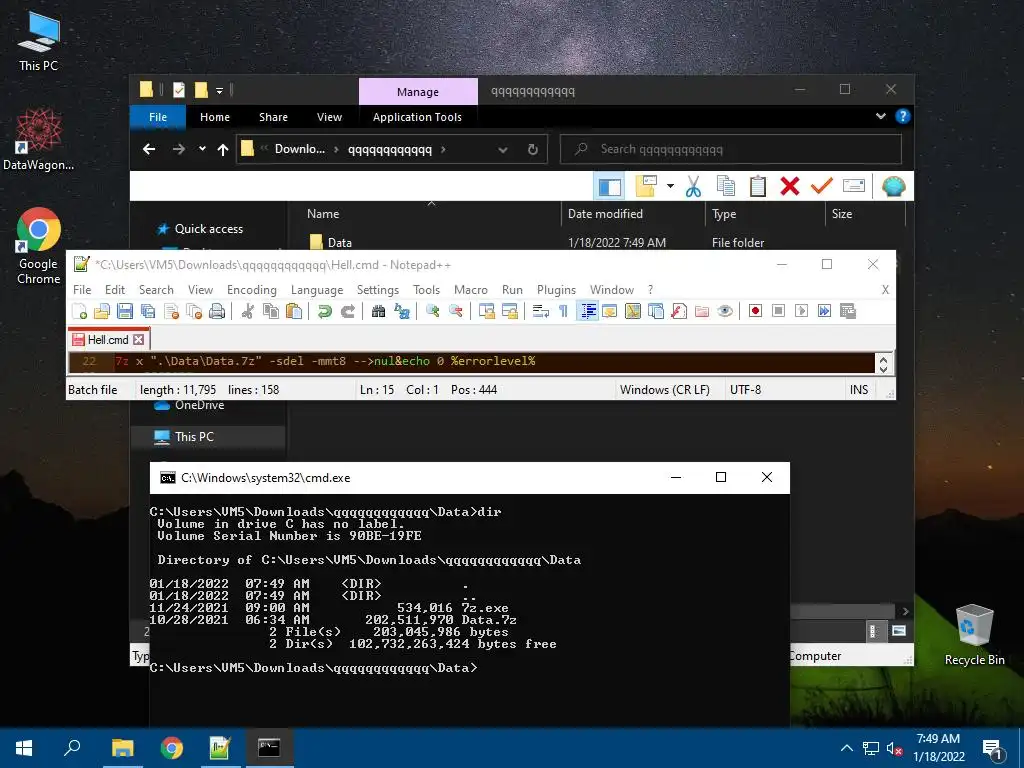This screenshot has height=768, width=1024.
Task: Open dropdown arrow beside folder options icon
Action: 670,187
